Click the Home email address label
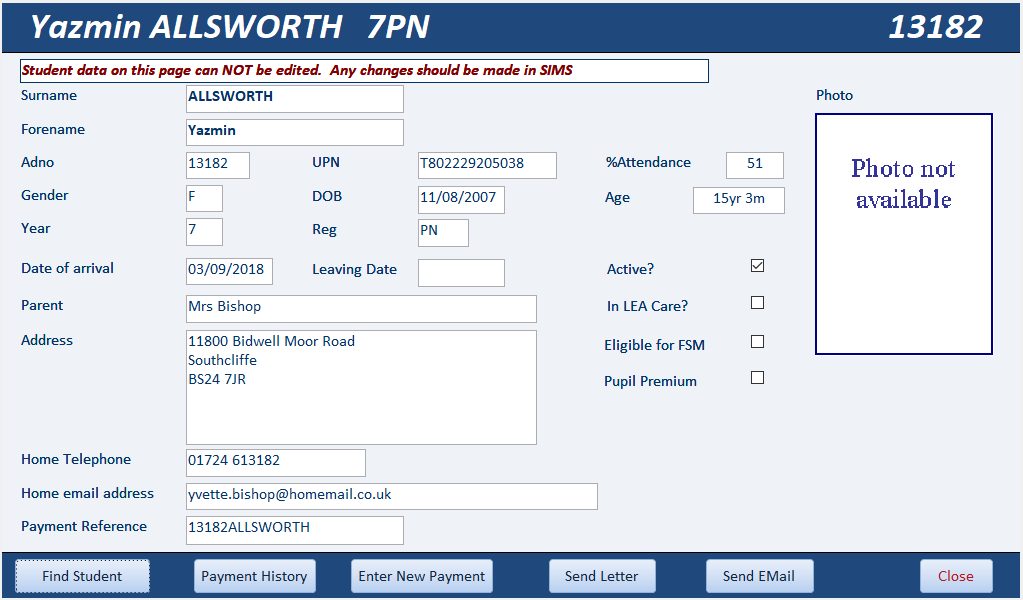The width and height of the screenshot is (1023, 600). point(87,493)
